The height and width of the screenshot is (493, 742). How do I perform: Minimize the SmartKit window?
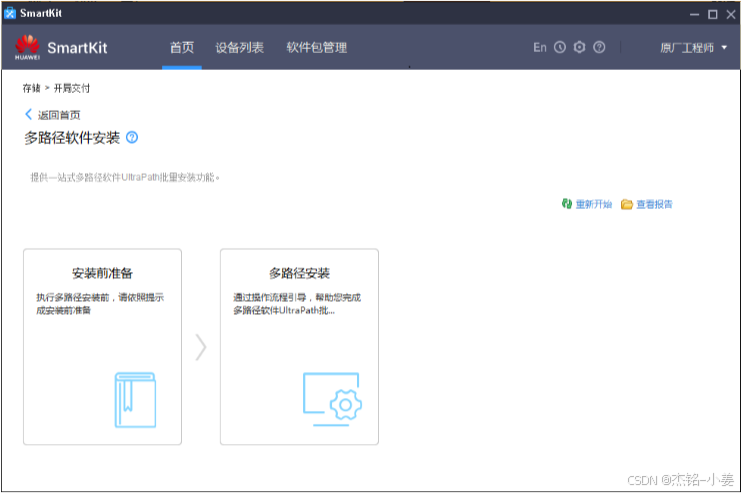[694, 15]
